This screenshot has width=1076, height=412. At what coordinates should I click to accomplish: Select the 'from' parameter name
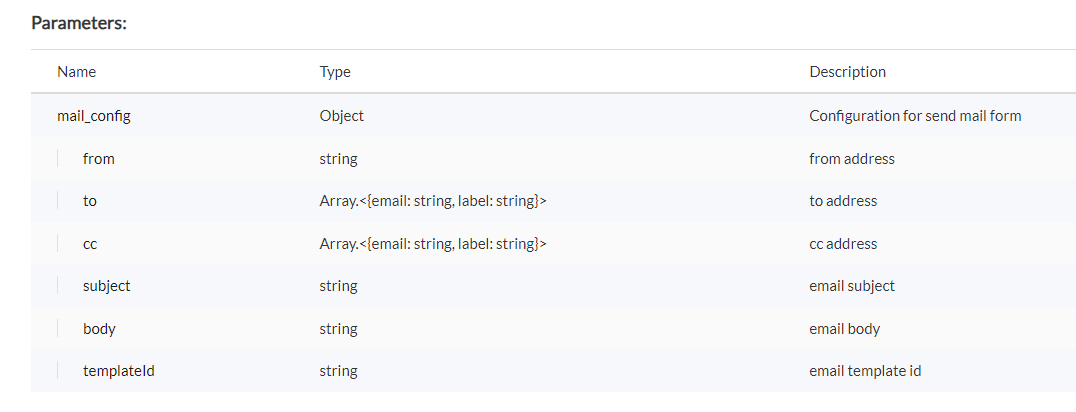(x=99, y=159)
